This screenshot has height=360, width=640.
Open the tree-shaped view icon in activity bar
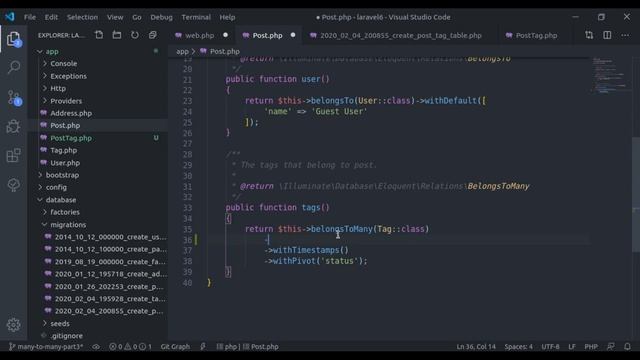tap(13, 185)
